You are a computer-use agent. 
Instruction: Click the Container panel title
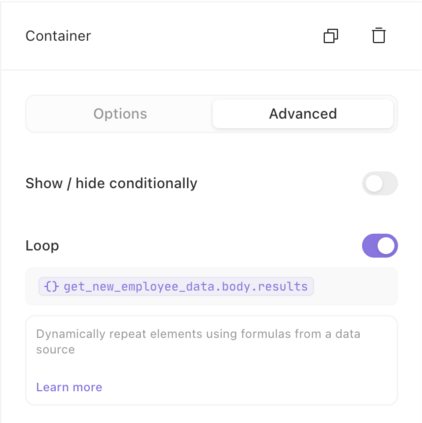point(58,36)
